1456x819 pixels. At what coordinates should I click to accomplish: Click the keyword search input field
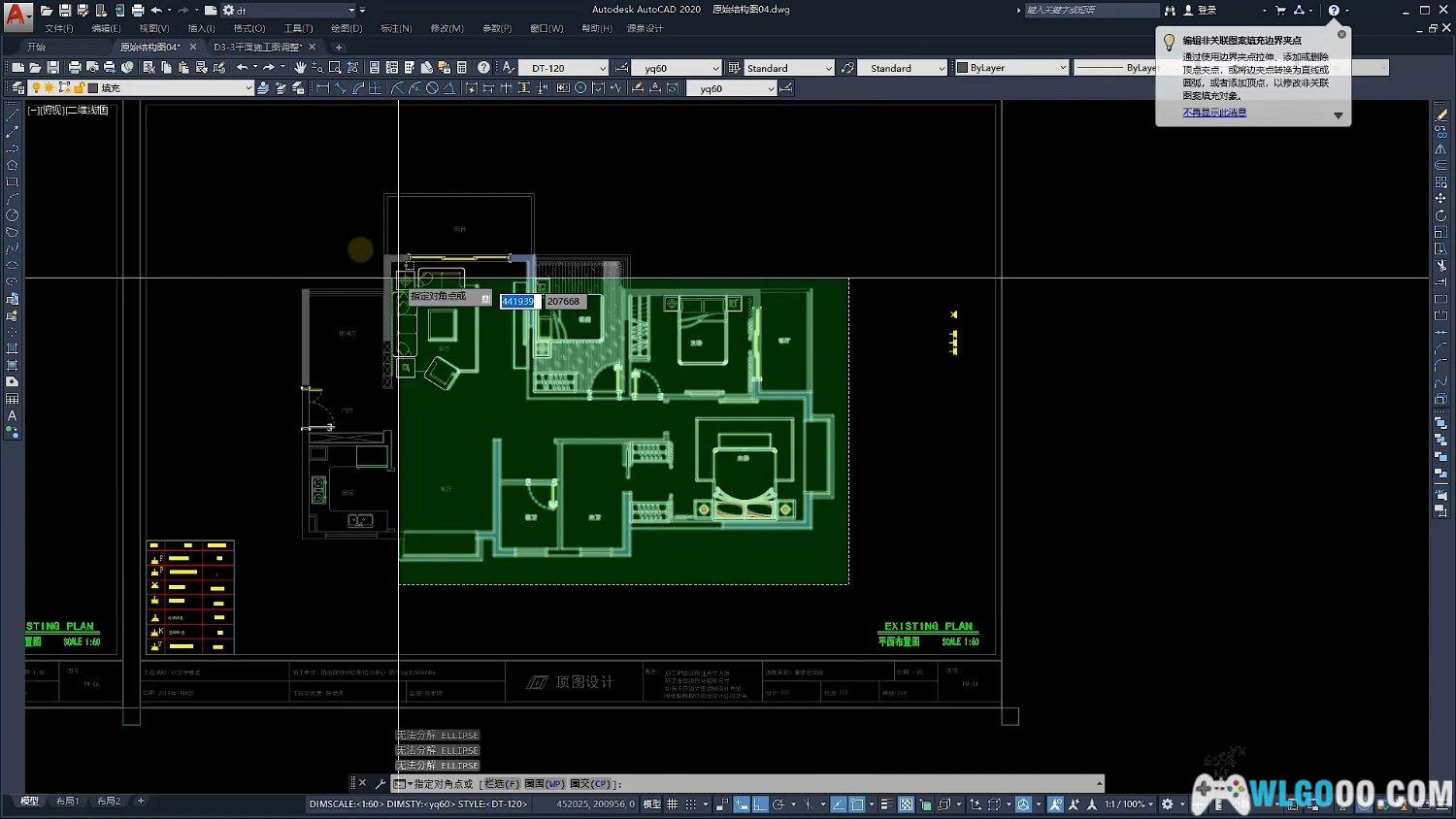tap(1090, 10)
